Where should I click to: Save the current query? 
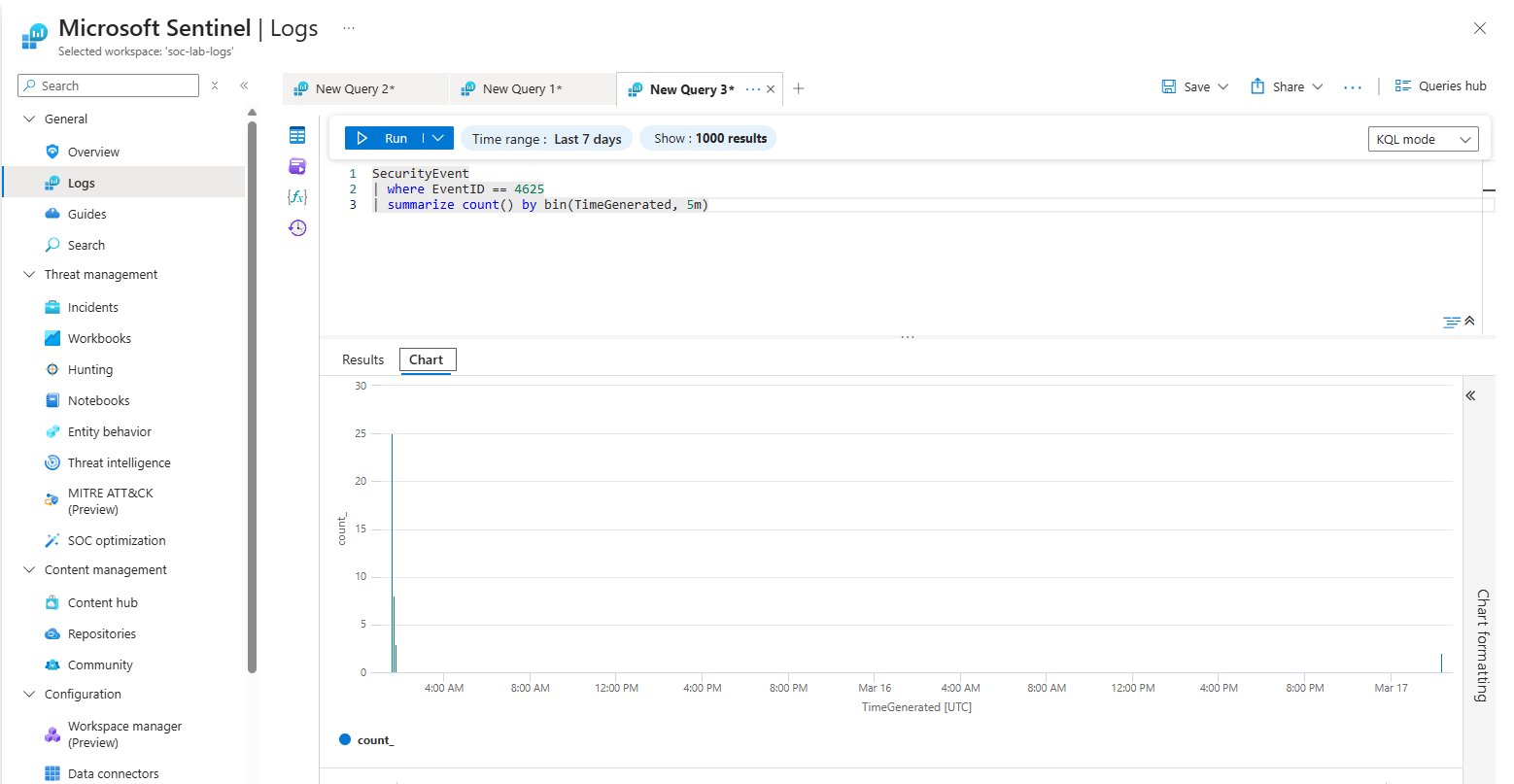[1186, 86]
